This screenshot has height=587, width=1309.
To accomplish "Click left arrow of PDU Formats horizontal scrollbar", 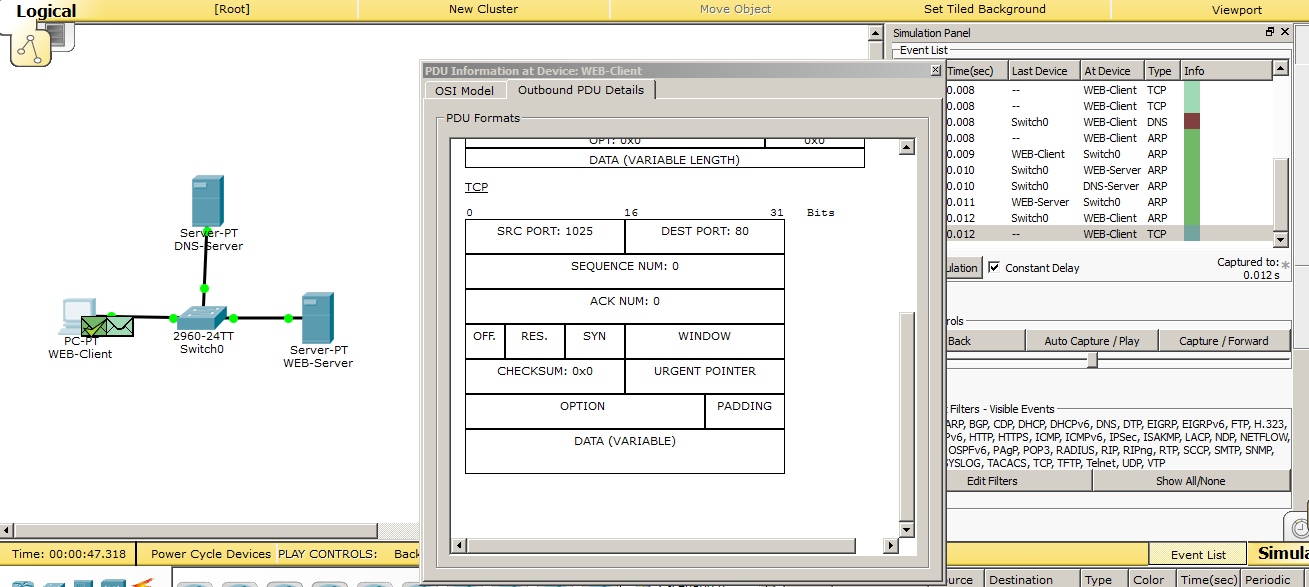I will pos(458,546).
